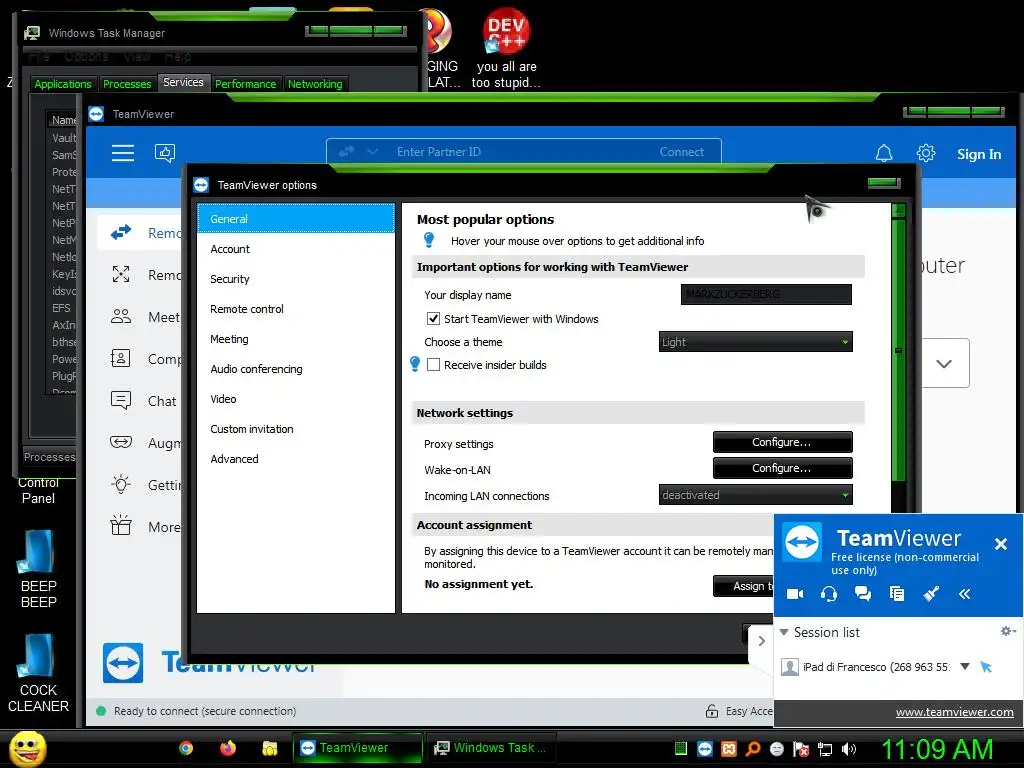This screenshot has height=768, width=1024.
Task: Open the TeamViewer hamburger menu
Action: [122, 153]
